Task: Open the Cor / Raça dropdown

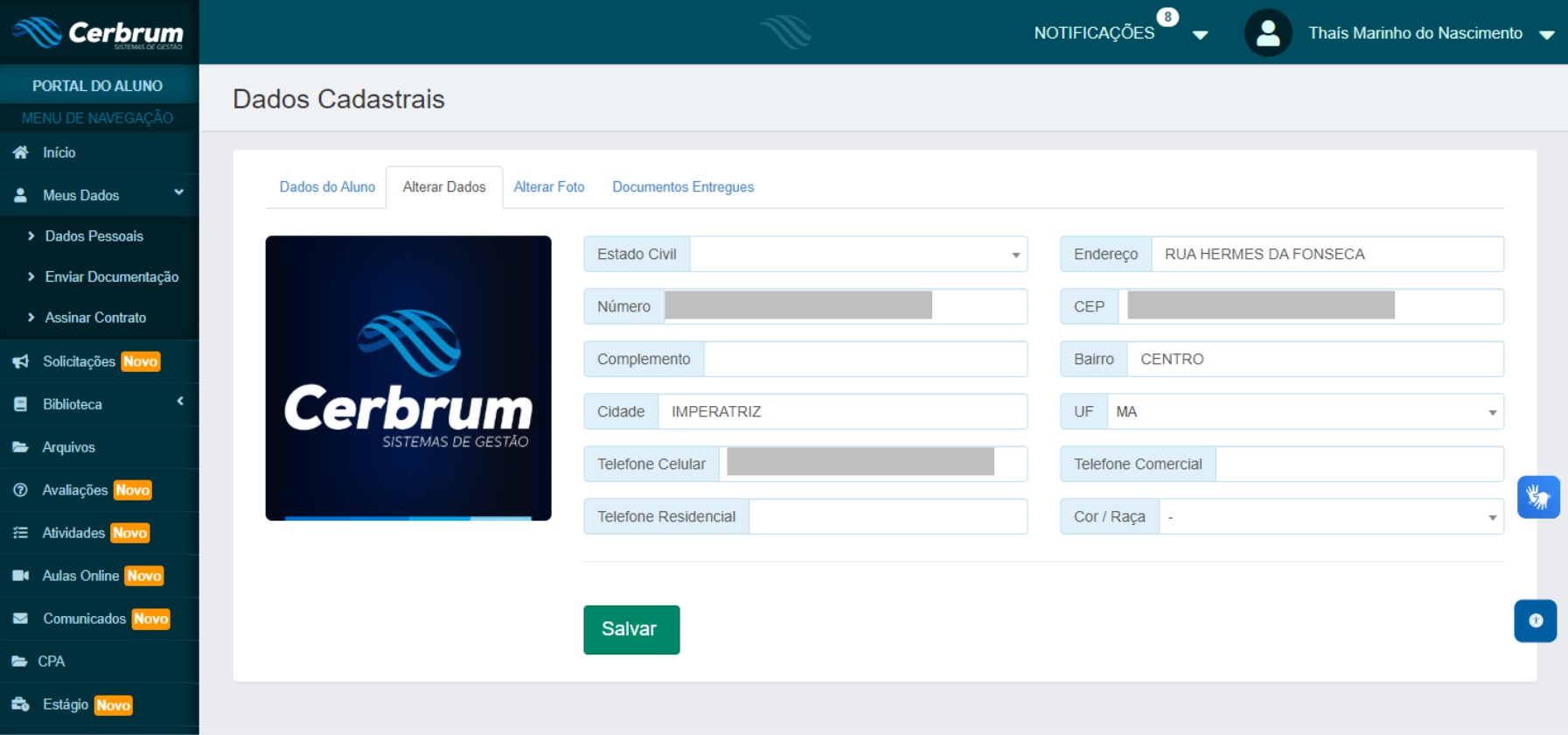Action: click(x=1331, y=516)
